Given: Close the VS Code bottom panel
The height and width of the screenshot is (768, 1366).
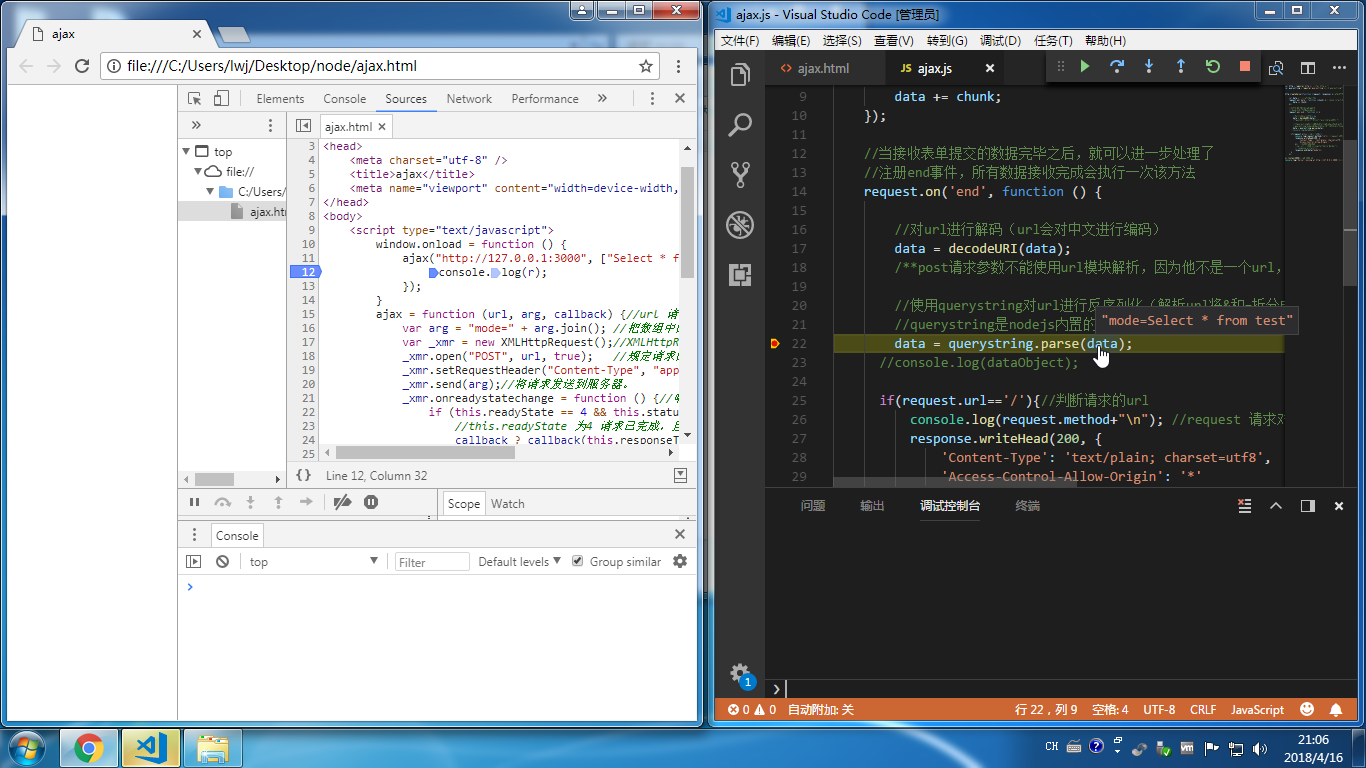Looking at the screenshot, I should (1339, 506).
